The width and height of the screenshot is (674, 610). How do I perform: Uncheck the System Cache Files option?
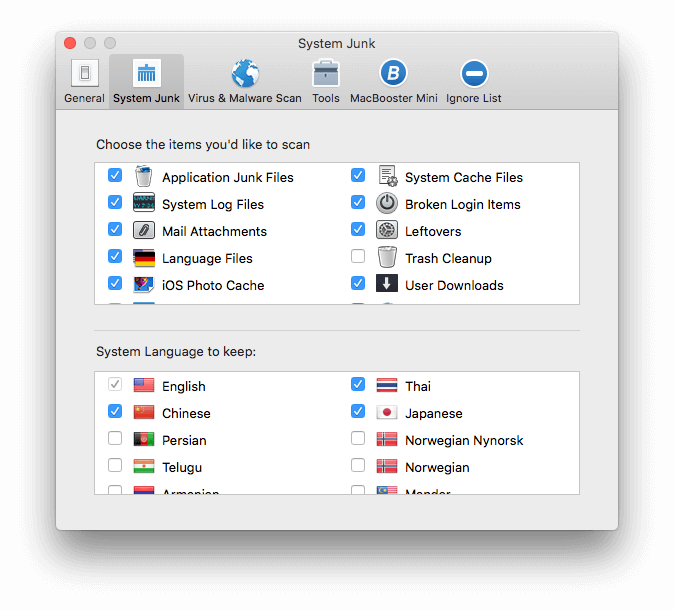(358, 176)
